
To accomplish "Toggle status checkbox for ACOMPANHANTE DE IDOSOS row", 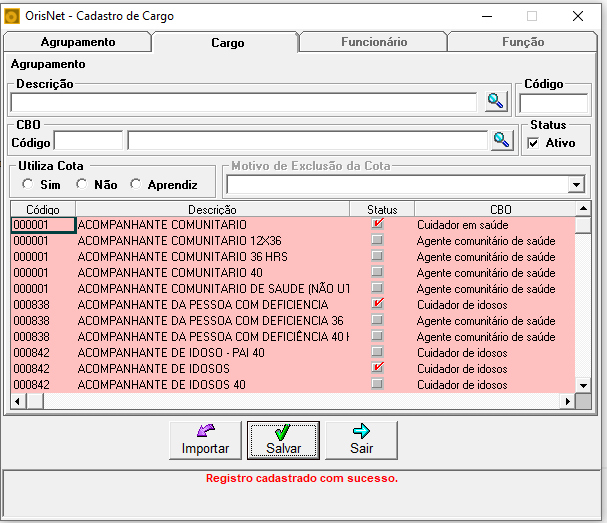I will [377, 367].
